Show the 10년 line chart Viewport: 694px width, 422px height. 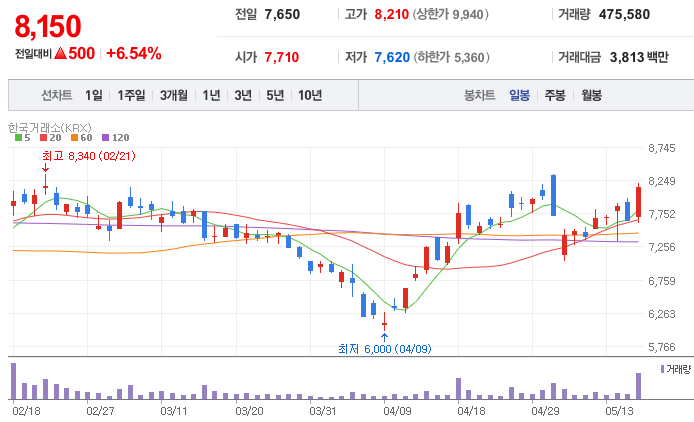tap(310, 95)
